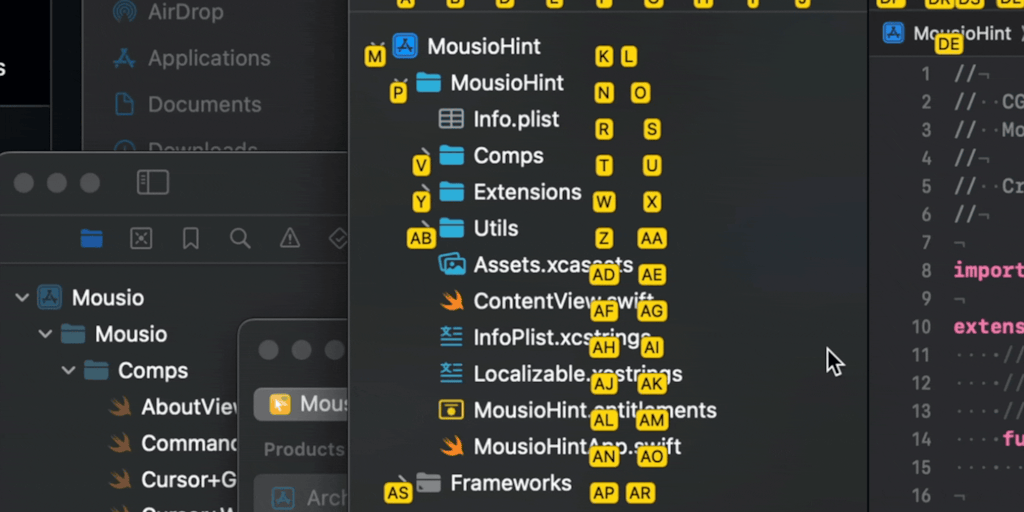Open the Find navigator magnifier icon
The height and width of the screenshot is (512, 1024).
[240, 238]
